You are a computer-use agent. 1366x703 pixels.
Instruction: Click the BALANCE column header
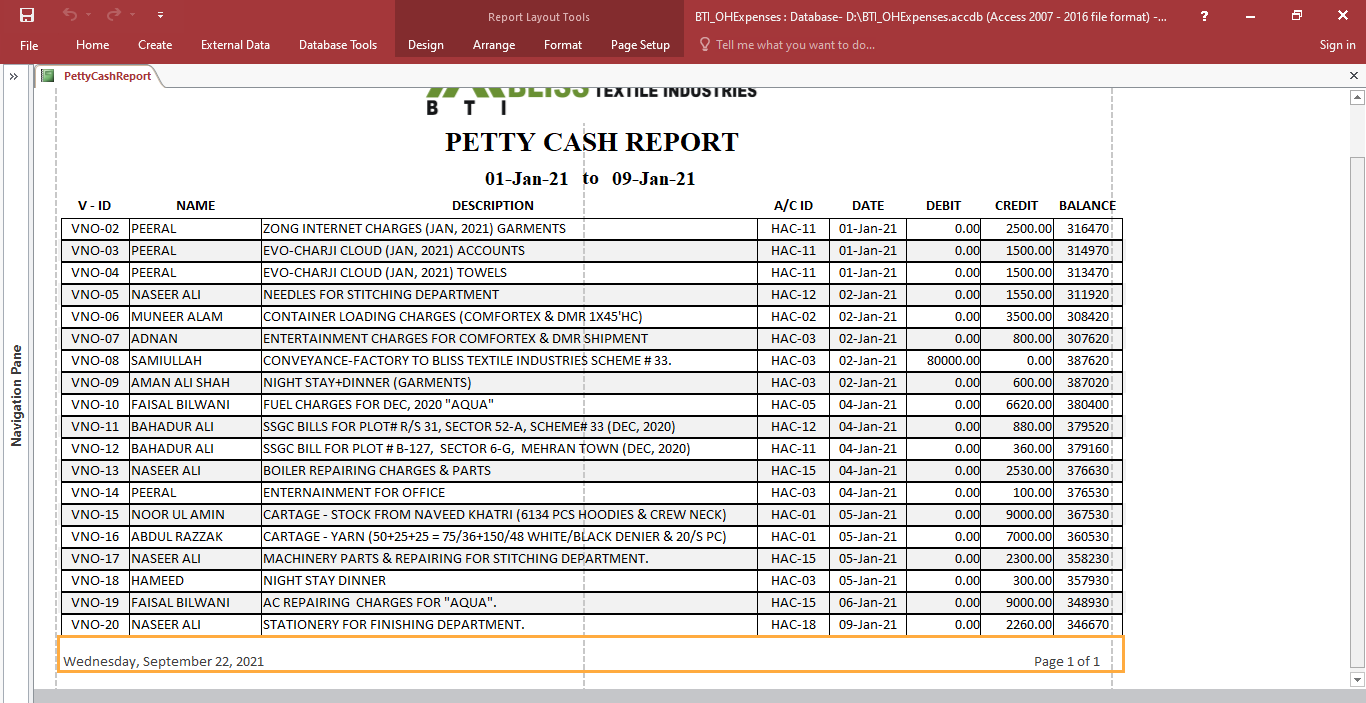click(1088, 205)
